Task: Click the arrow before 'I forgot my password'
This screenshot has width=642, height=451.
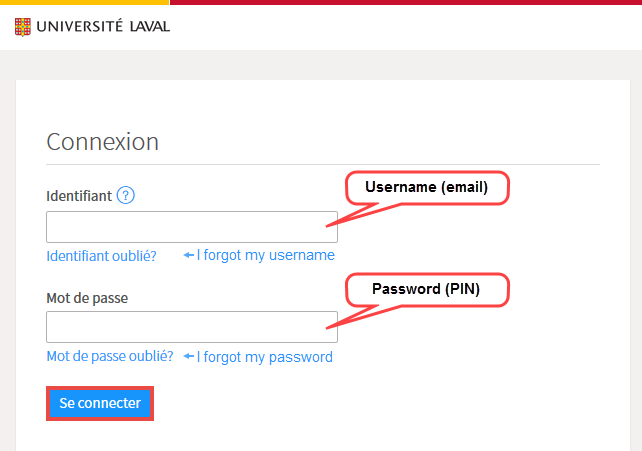Action: [x=189, y=356]
